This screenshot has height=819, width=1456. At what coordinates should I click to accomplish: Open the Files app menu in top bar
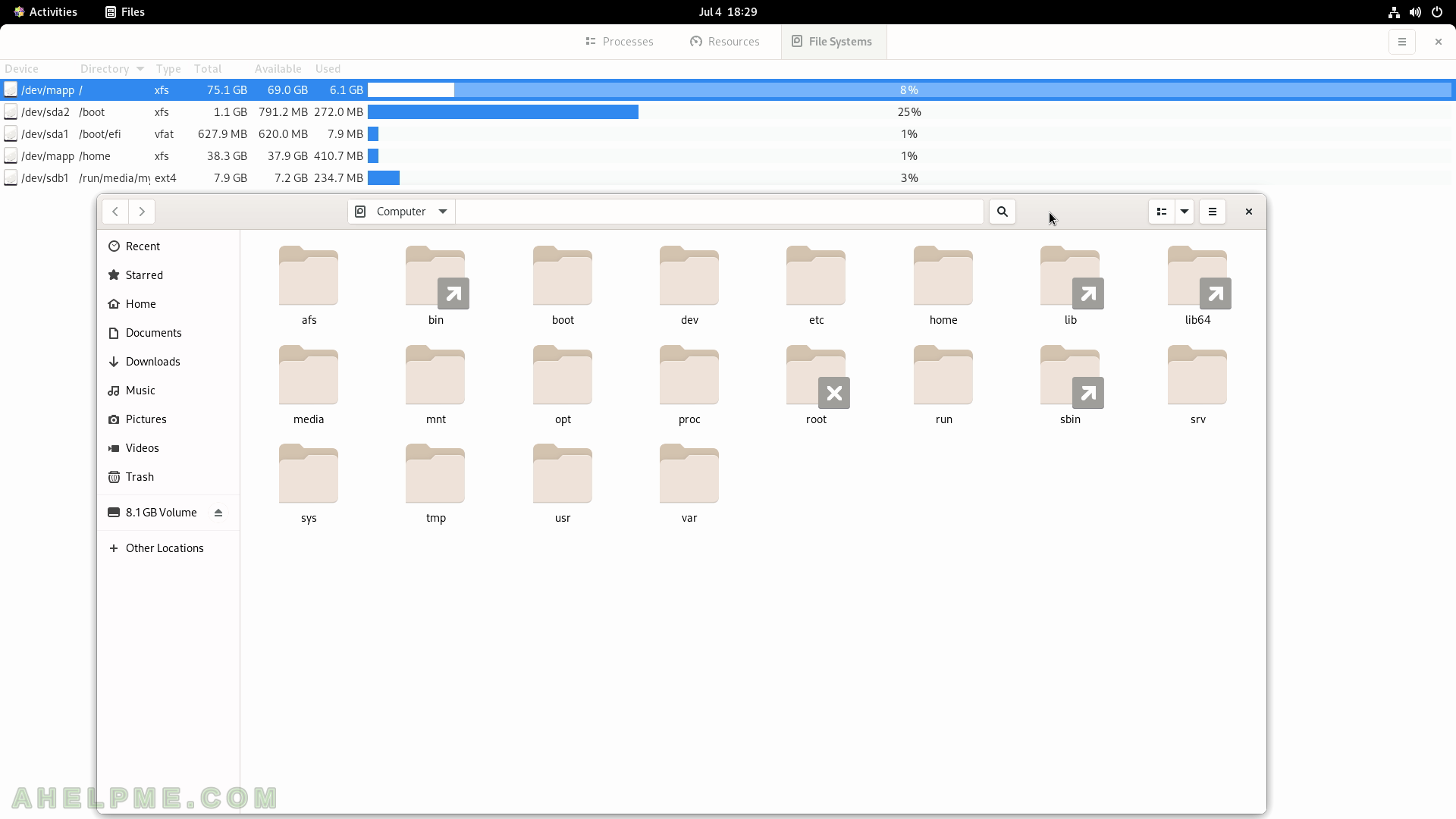tap(125, 12)
